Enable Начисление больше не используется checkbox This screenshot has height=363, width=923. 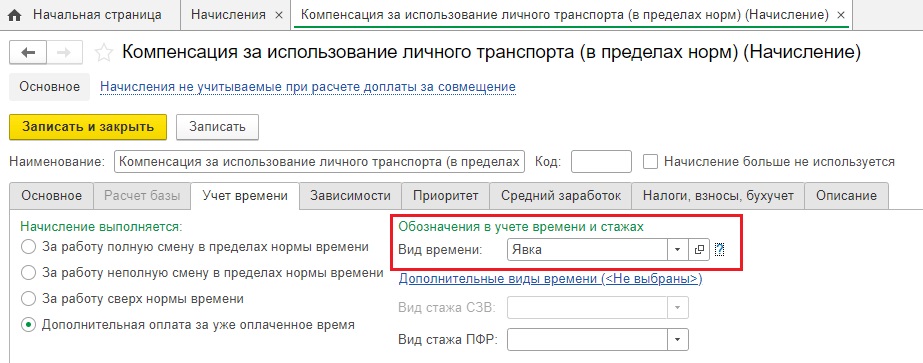[650, 161]
